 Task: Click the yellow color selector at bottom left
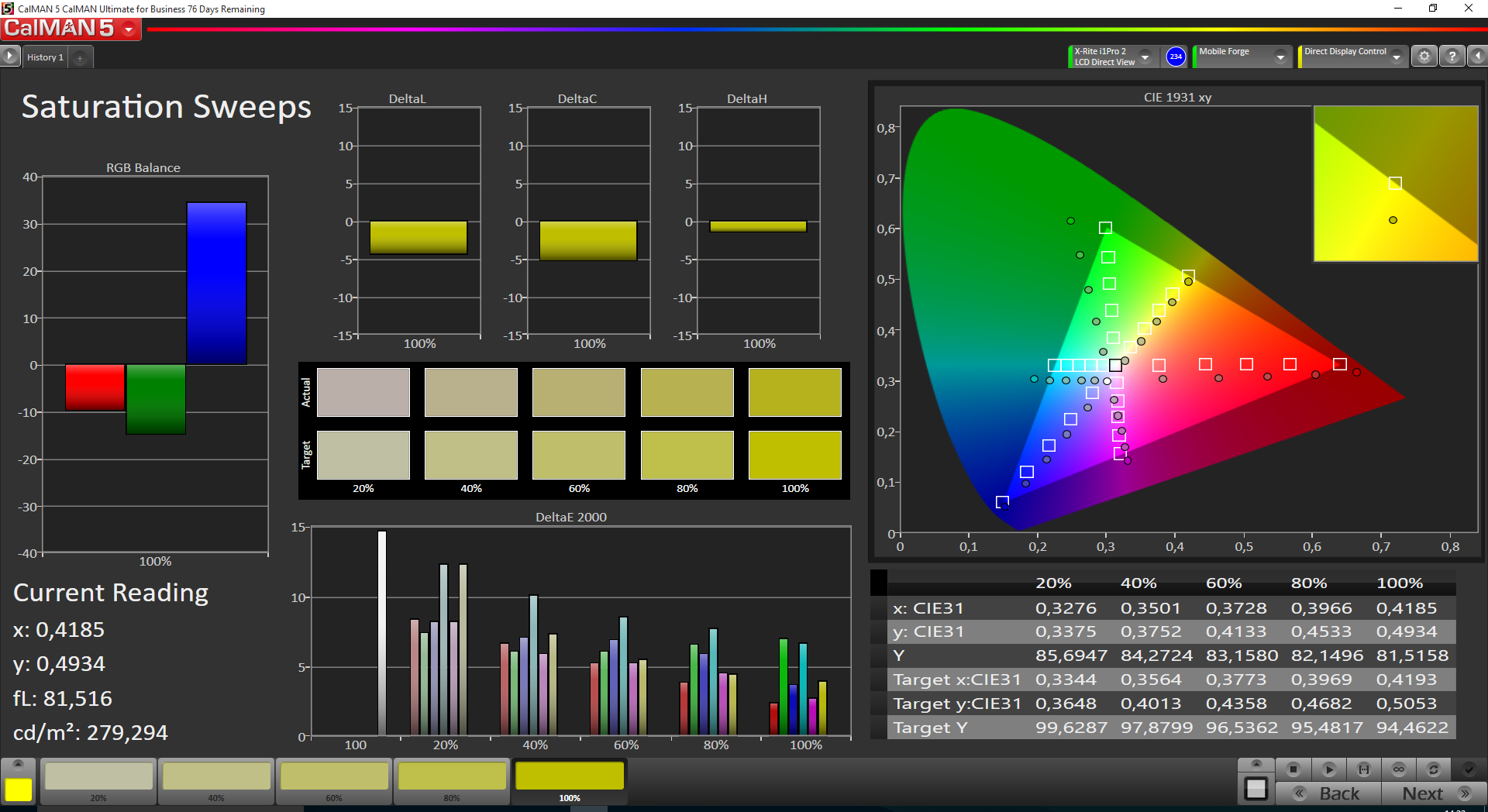tap(19, 790)
